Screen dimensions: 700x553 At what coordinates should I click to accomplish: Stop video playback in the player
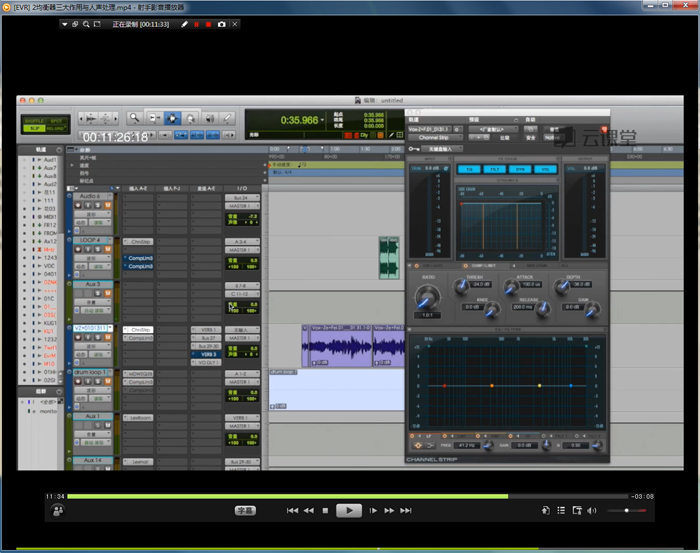pyautogui.click(x=325, y=511)
